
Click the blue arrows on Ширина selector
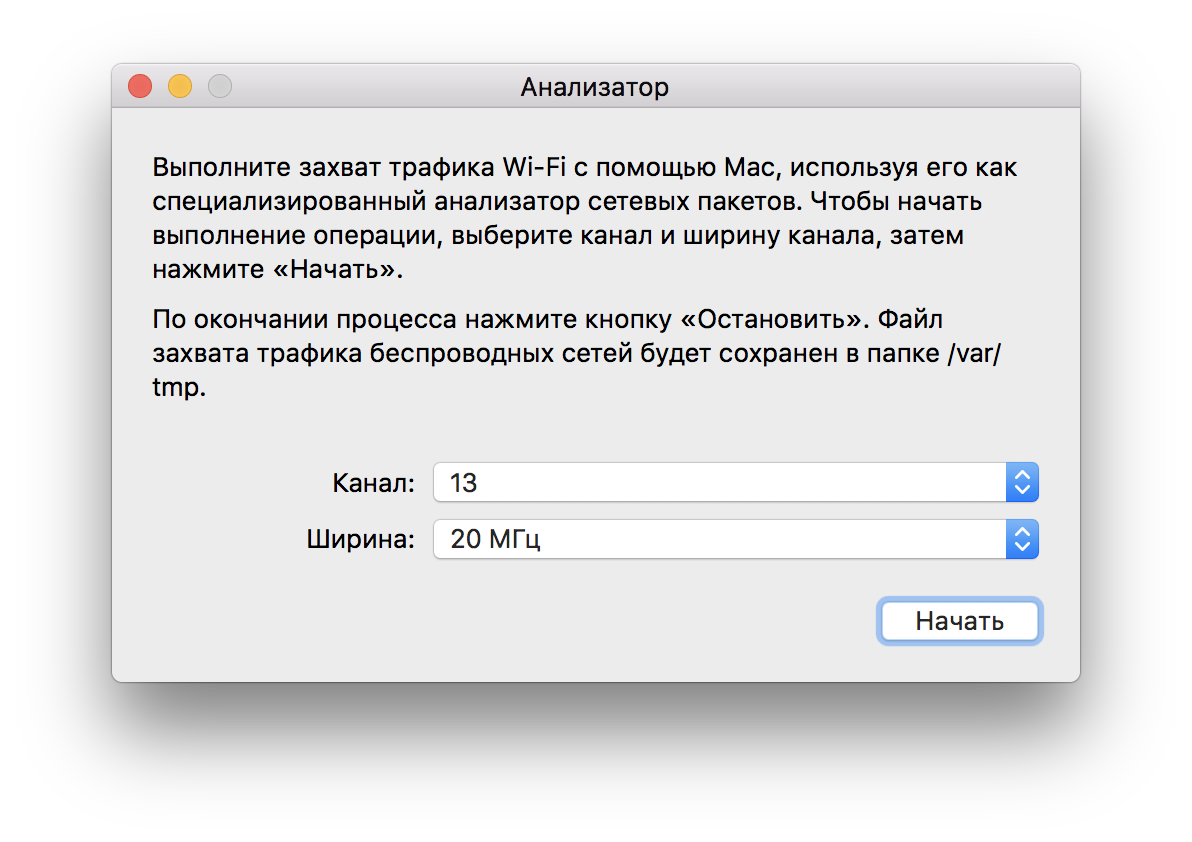click(1022, 540)
